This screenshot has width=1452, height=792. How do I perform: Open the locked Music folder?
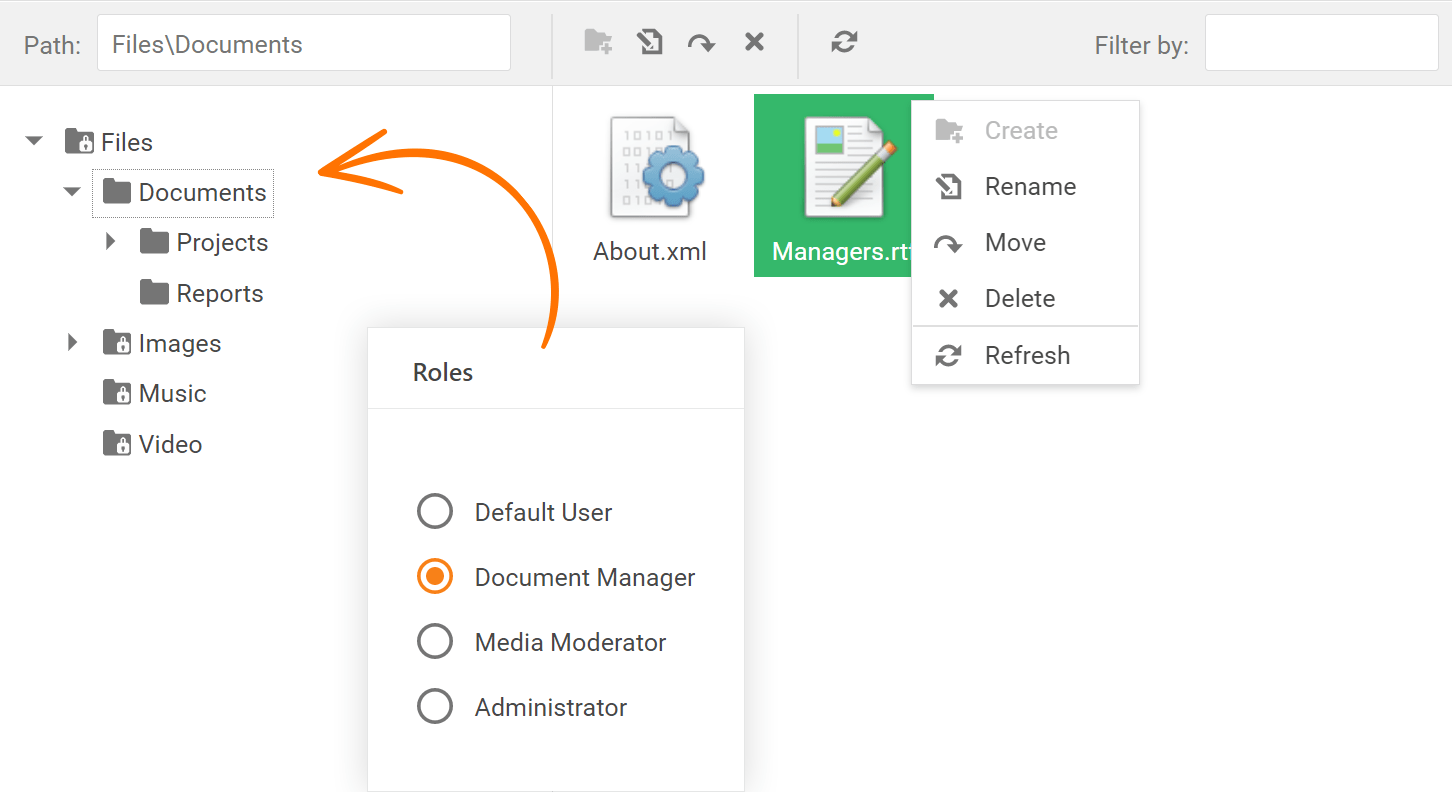click(x=172, y=394)
